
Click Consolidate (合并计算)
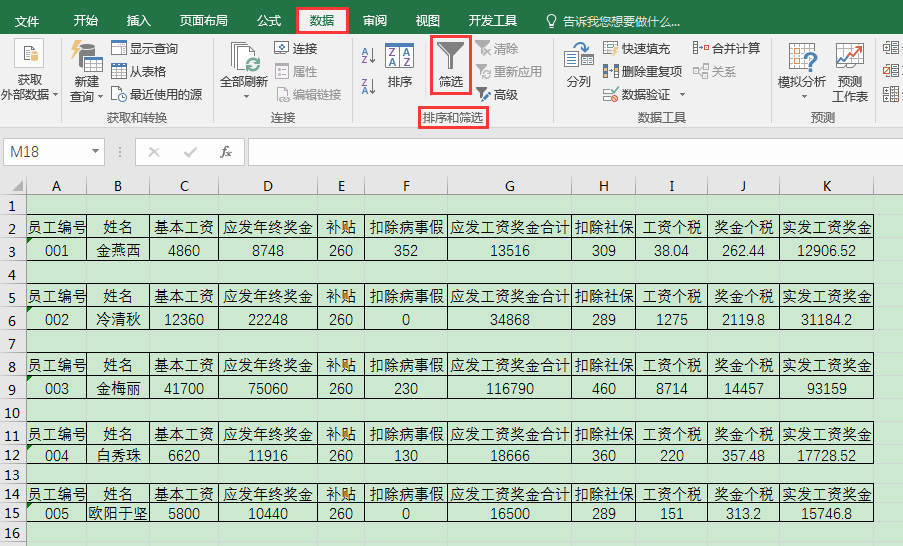[726, 48]
